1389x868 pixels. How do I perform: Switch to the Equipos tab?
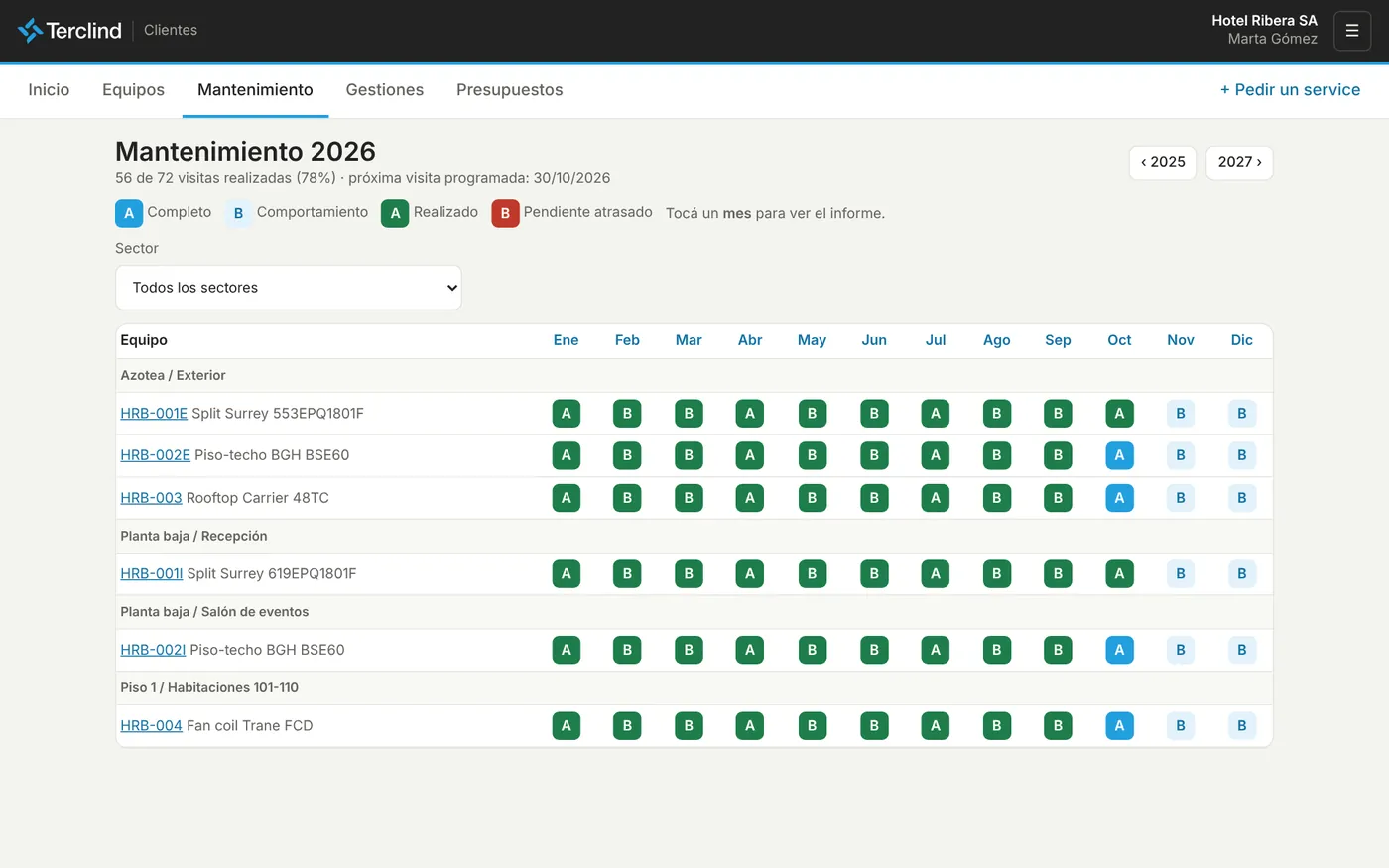coord(133,90)
